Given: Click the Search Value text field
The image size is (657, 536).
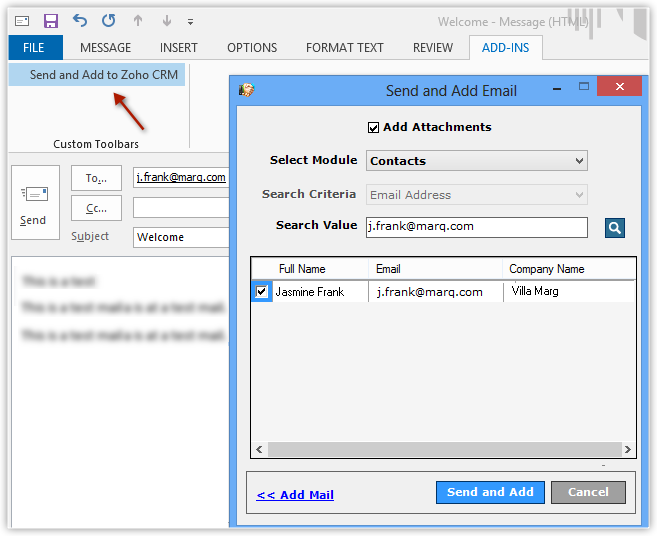Looking at the screenshot, I should click(x=476, y=227).
